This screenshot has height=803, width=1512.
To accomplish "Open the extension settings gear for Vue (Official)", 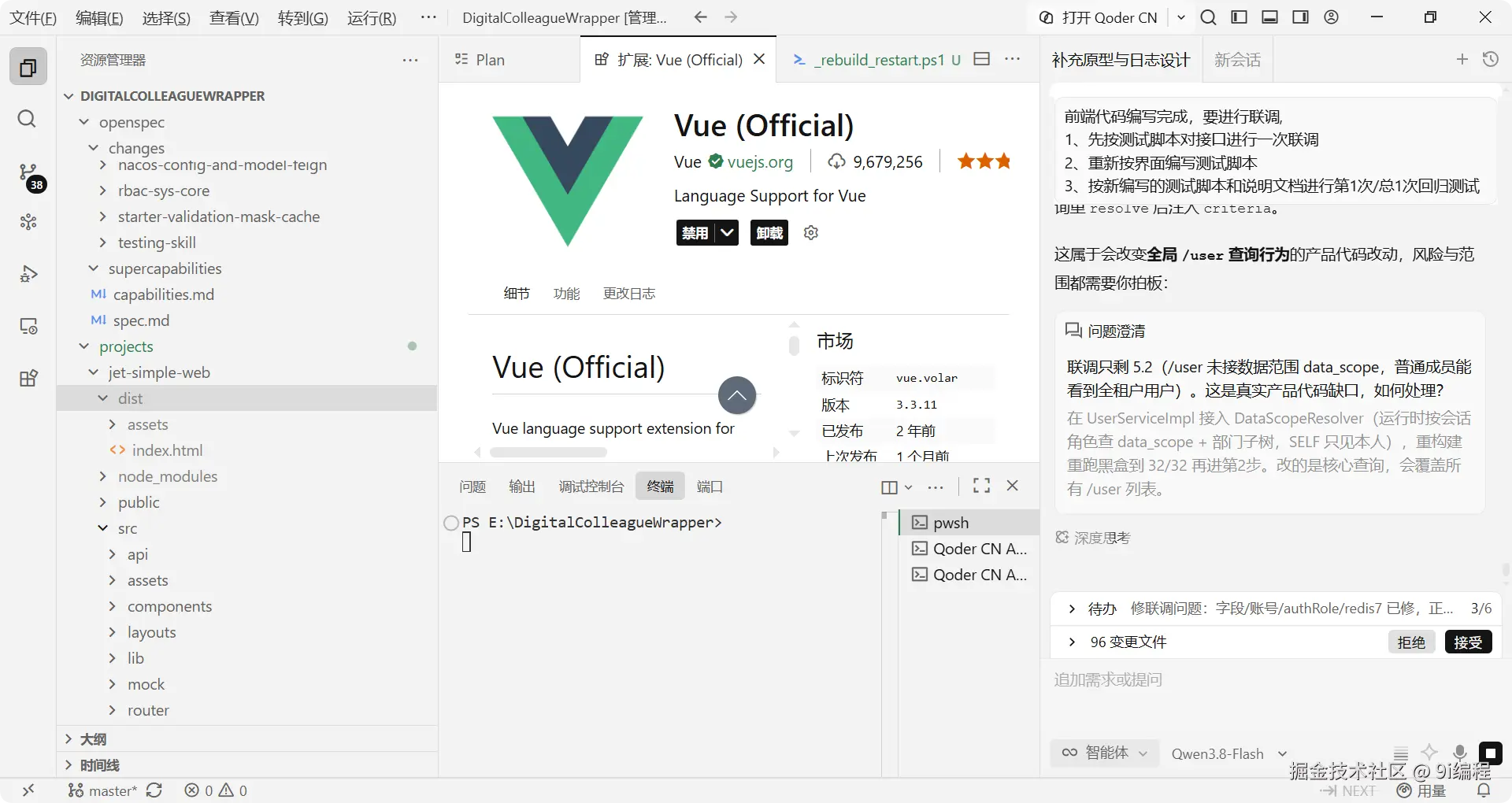I will pyautogui.click(x=811, y=232).
